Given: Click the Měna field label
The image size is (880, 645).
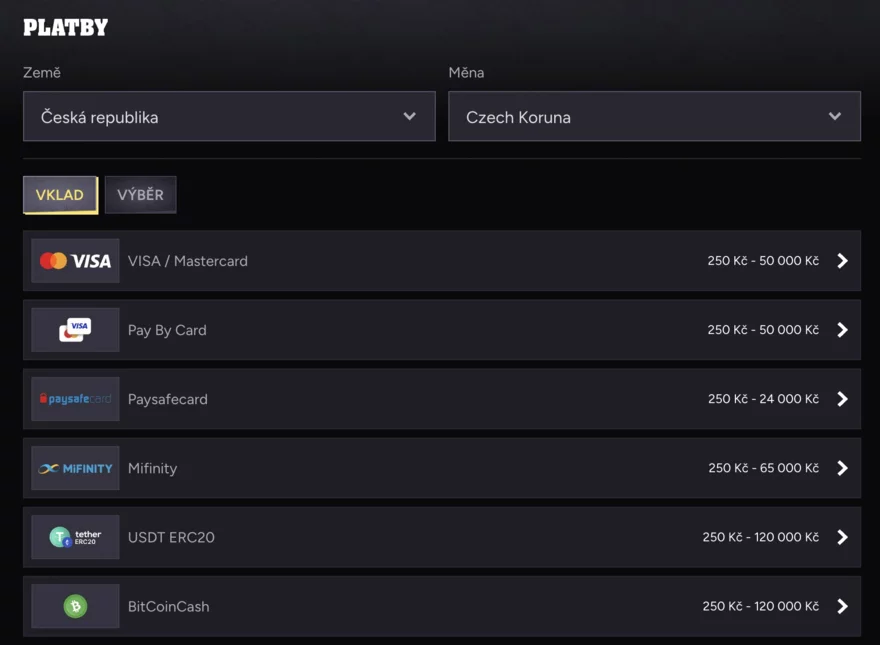Looking at the screenshot, I should (x=466, y=72).
